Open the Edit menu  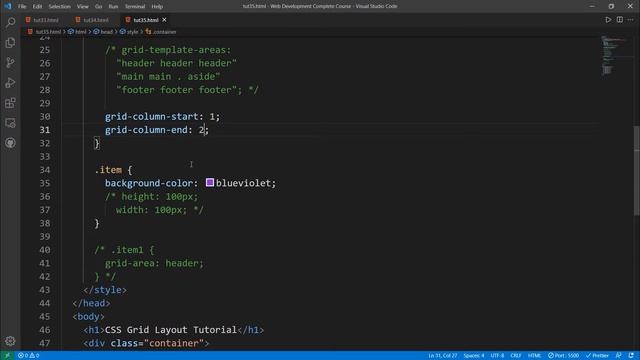point(37,7)
